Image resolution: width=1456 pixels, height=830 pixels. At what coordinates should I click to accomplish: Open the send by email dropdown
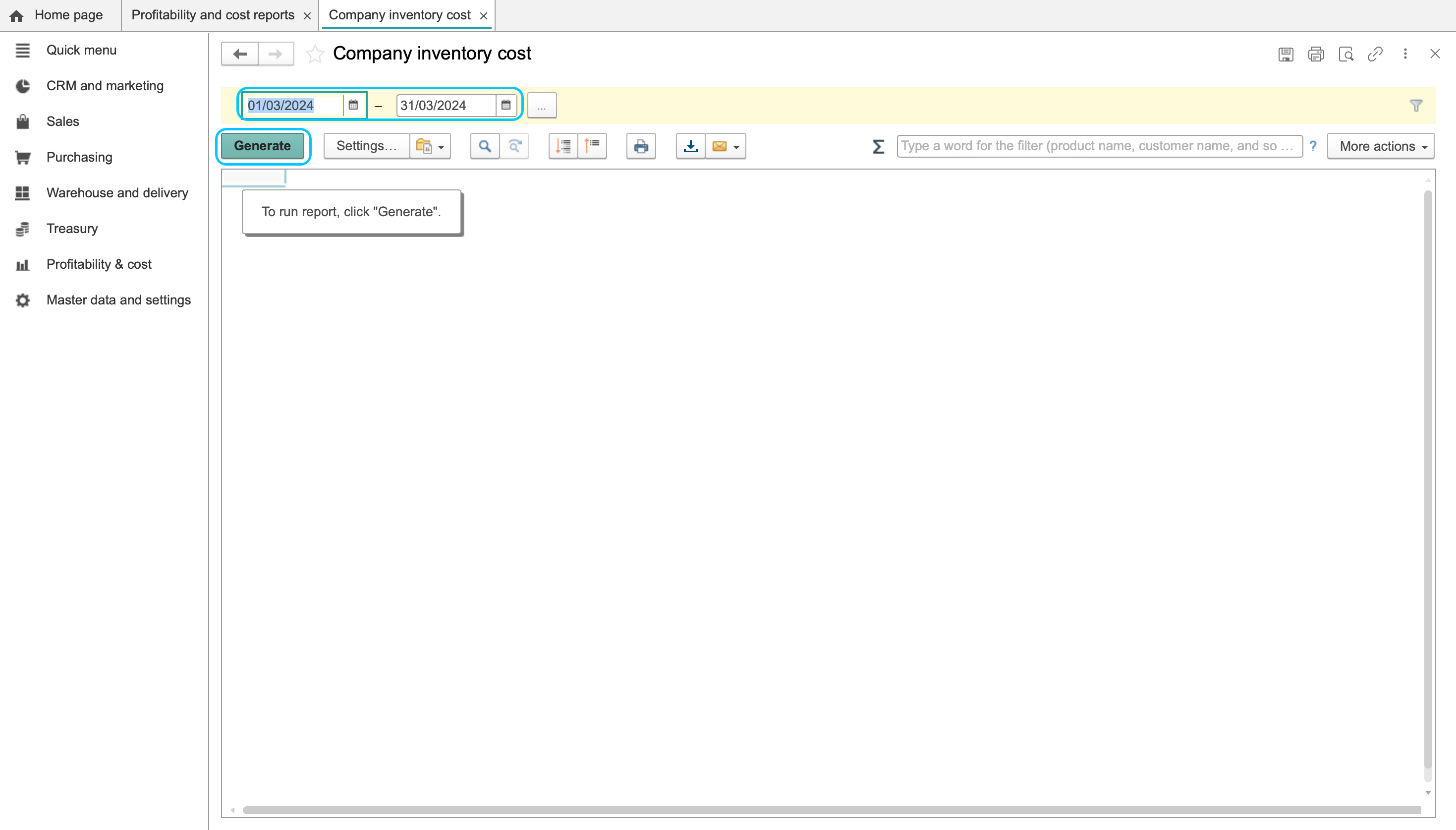pos(726,146)
